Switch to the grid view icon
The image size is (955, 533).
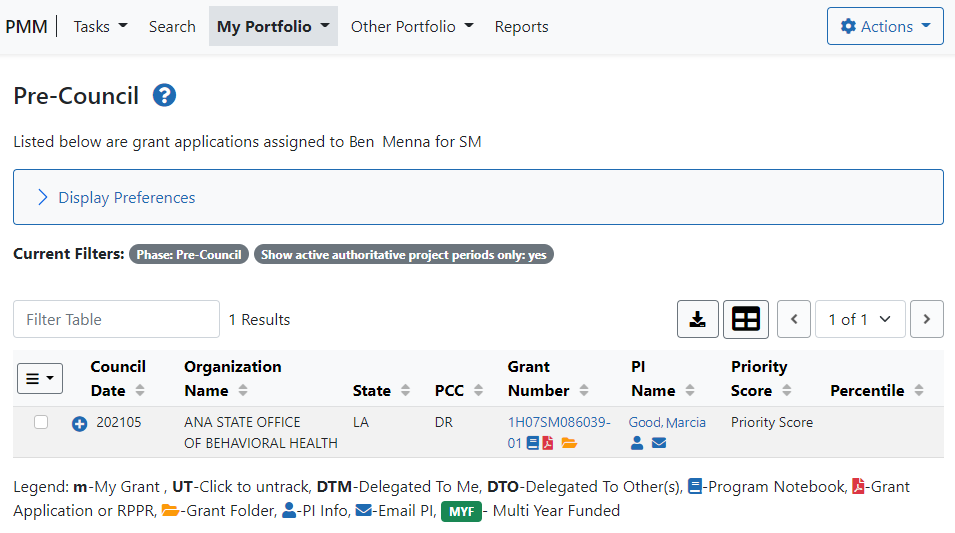tap(745, 319)
